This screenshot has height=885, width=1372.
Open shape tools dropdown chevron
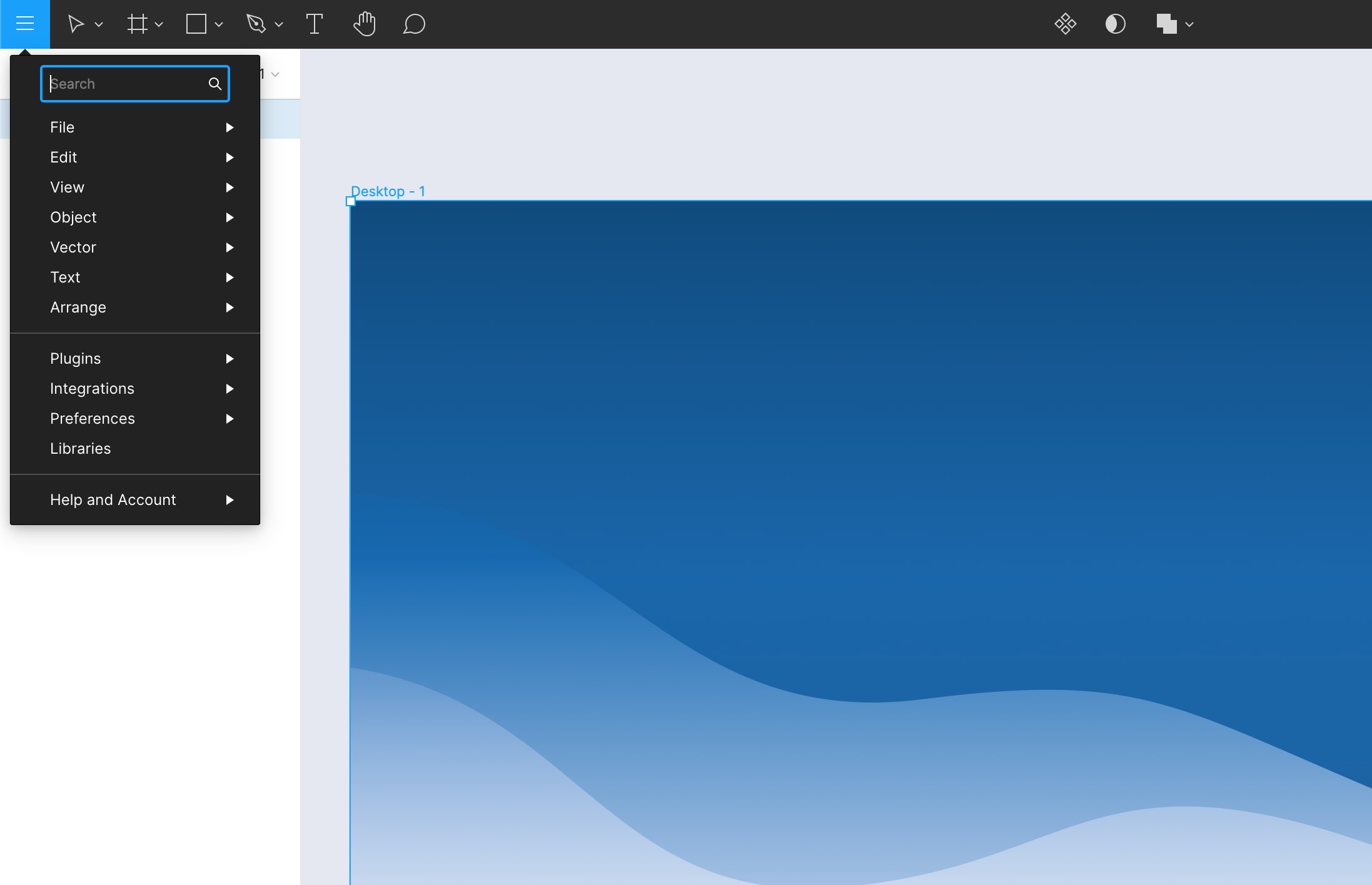tap(219, 24)
